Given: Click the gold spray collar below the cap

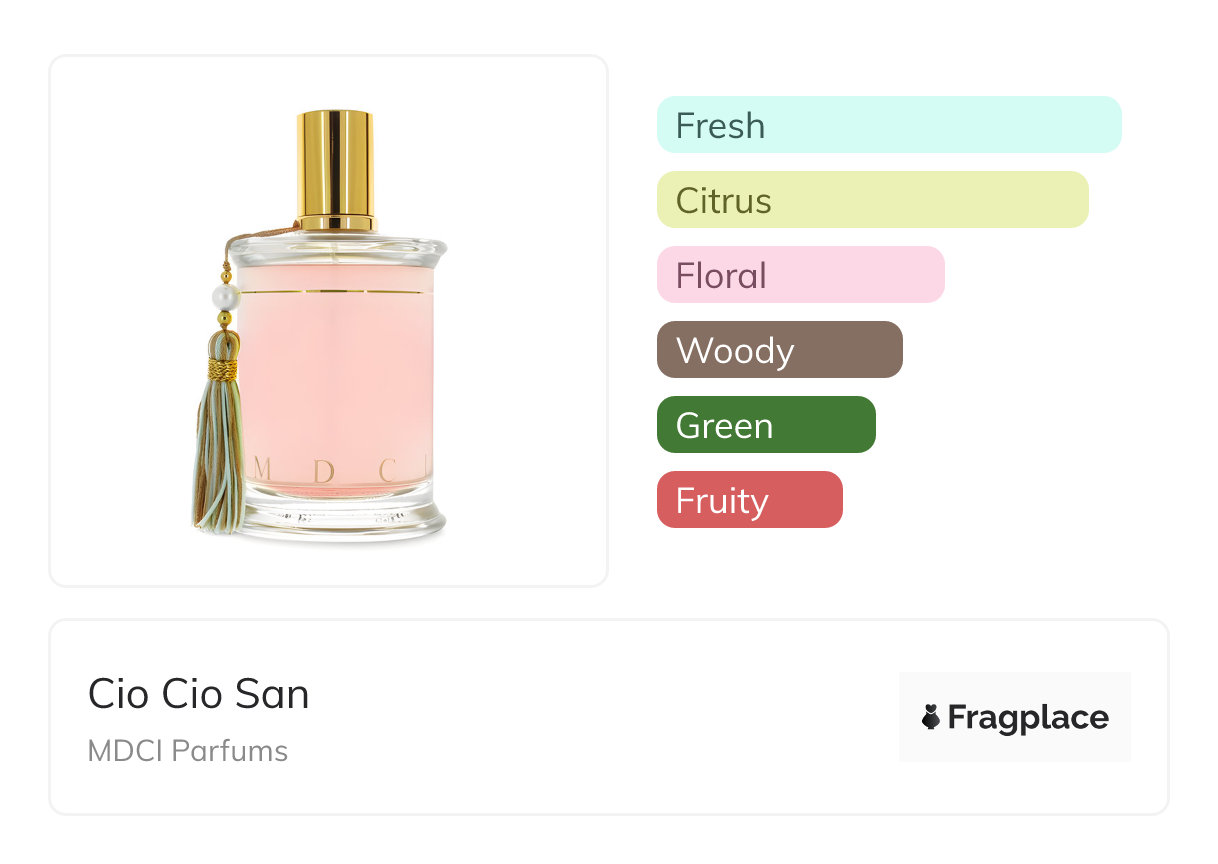Looking at the screenshot, I should click(x=337, y=222).
